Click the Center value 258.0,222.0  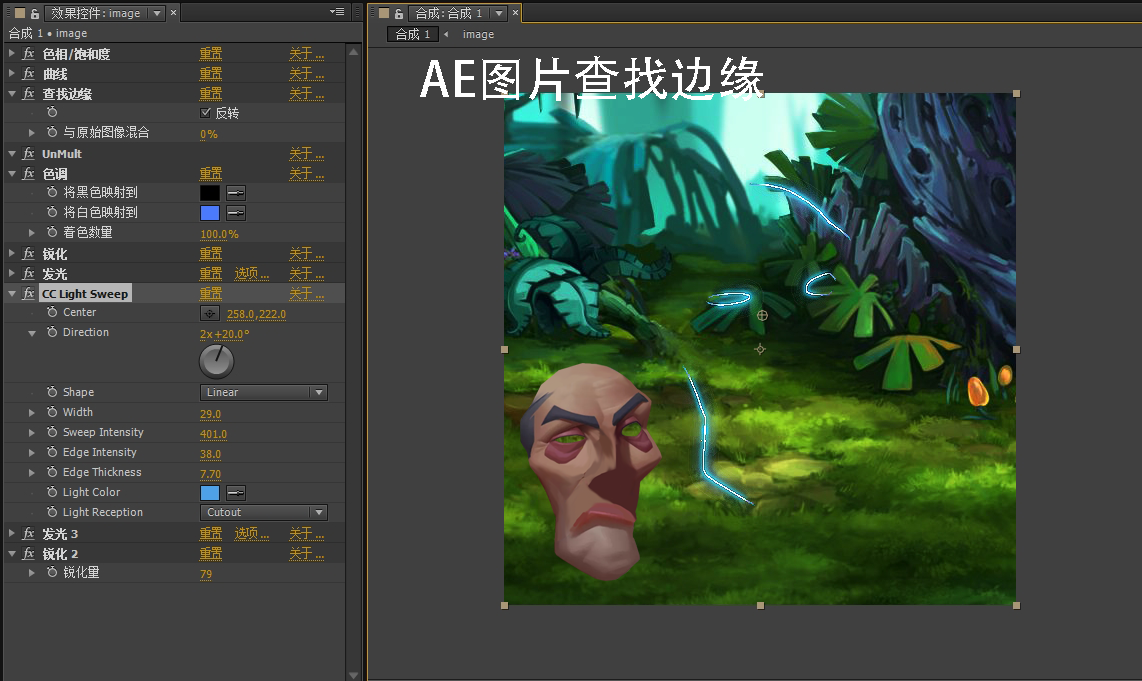coord(256,314)
